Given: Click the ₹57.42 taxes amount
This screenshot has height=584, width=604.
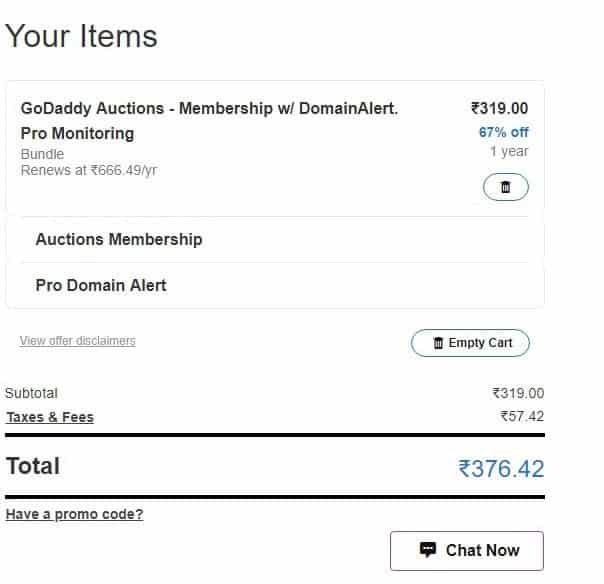Looking at the screenshot, I should 522,416.
